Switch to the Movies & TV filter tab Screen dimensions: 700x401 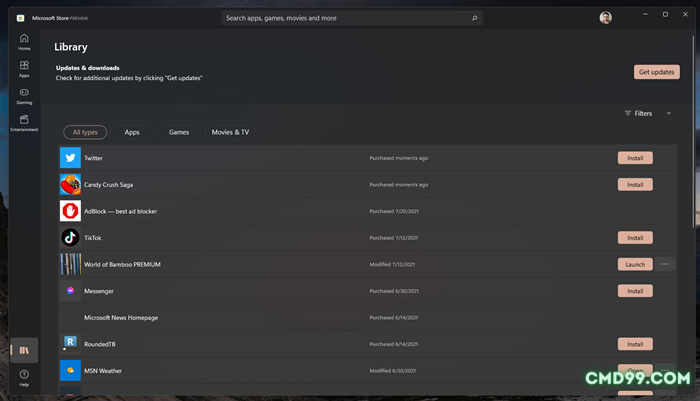(x=230, y=132)
